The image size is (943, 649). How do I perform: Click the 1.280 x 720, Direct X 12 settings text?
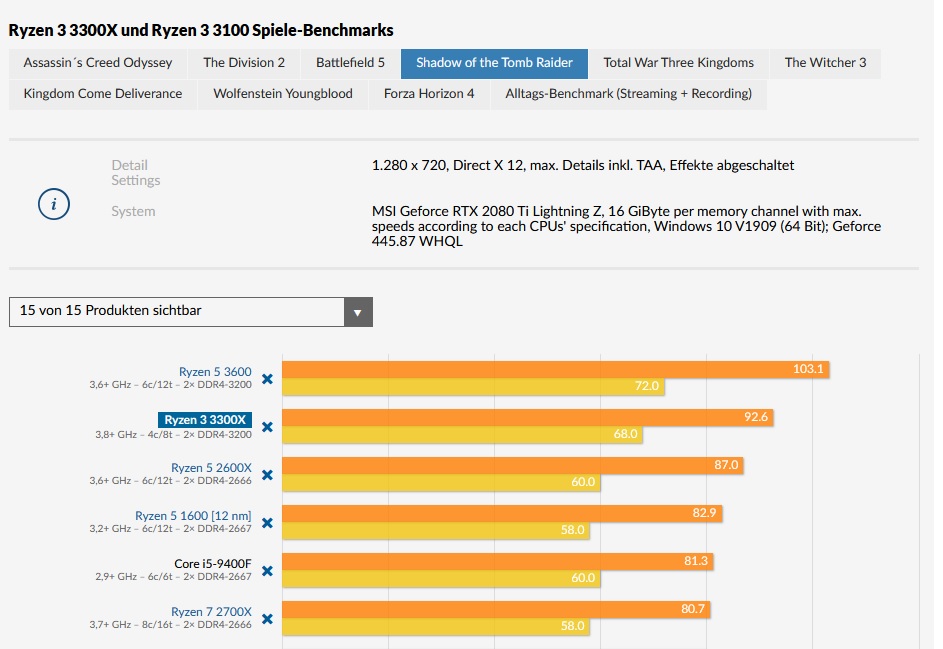[583, 165]
